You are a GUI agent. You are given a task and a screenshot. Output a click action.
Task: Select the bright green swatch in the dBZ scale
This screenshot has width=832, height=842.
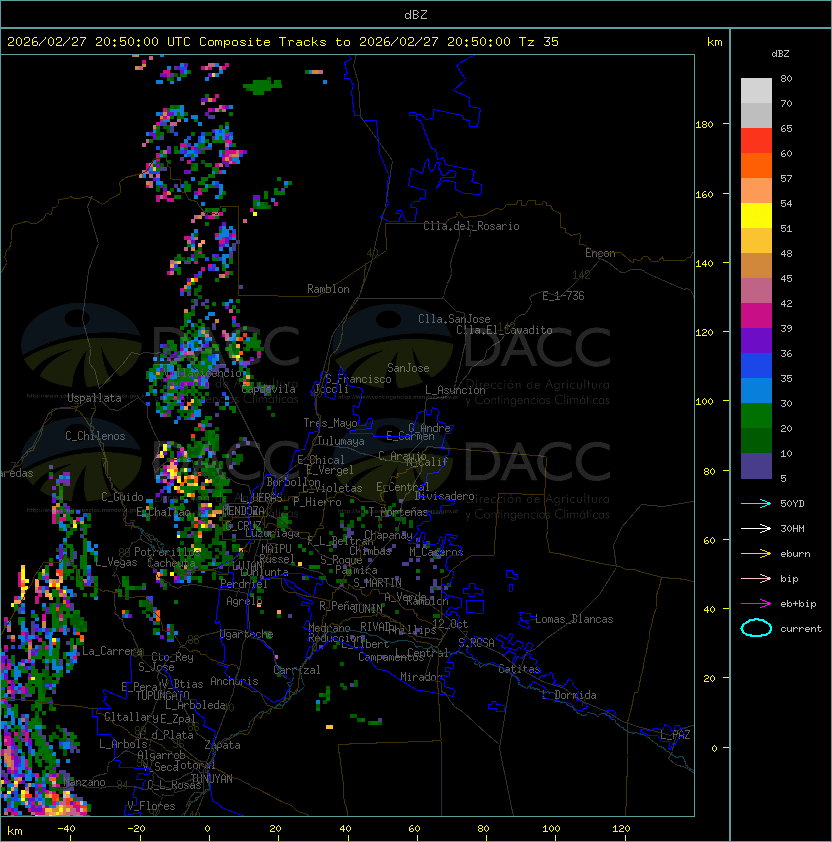coord(756,416)
